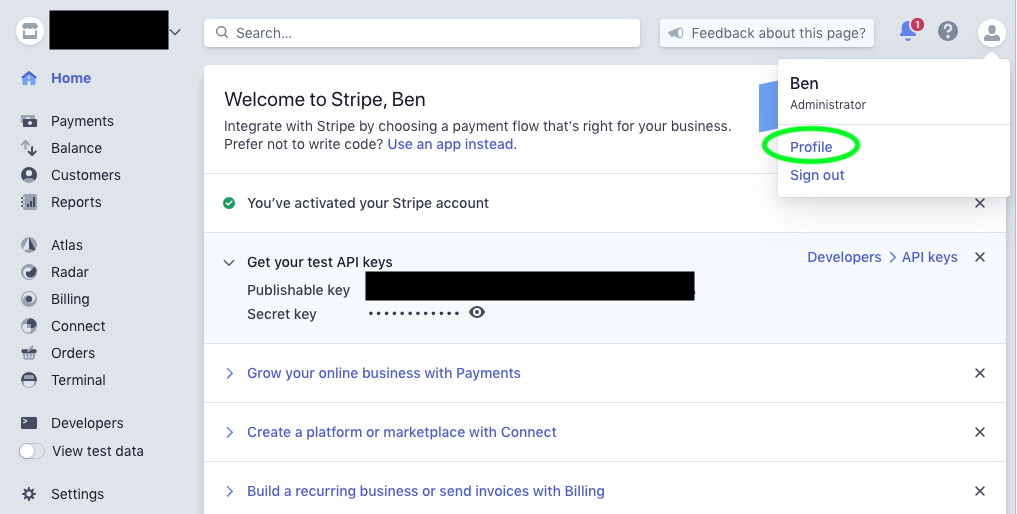1017x514 pixels.
Task: Choose Sign out in the user menu
Action: [x=817, y=175]
